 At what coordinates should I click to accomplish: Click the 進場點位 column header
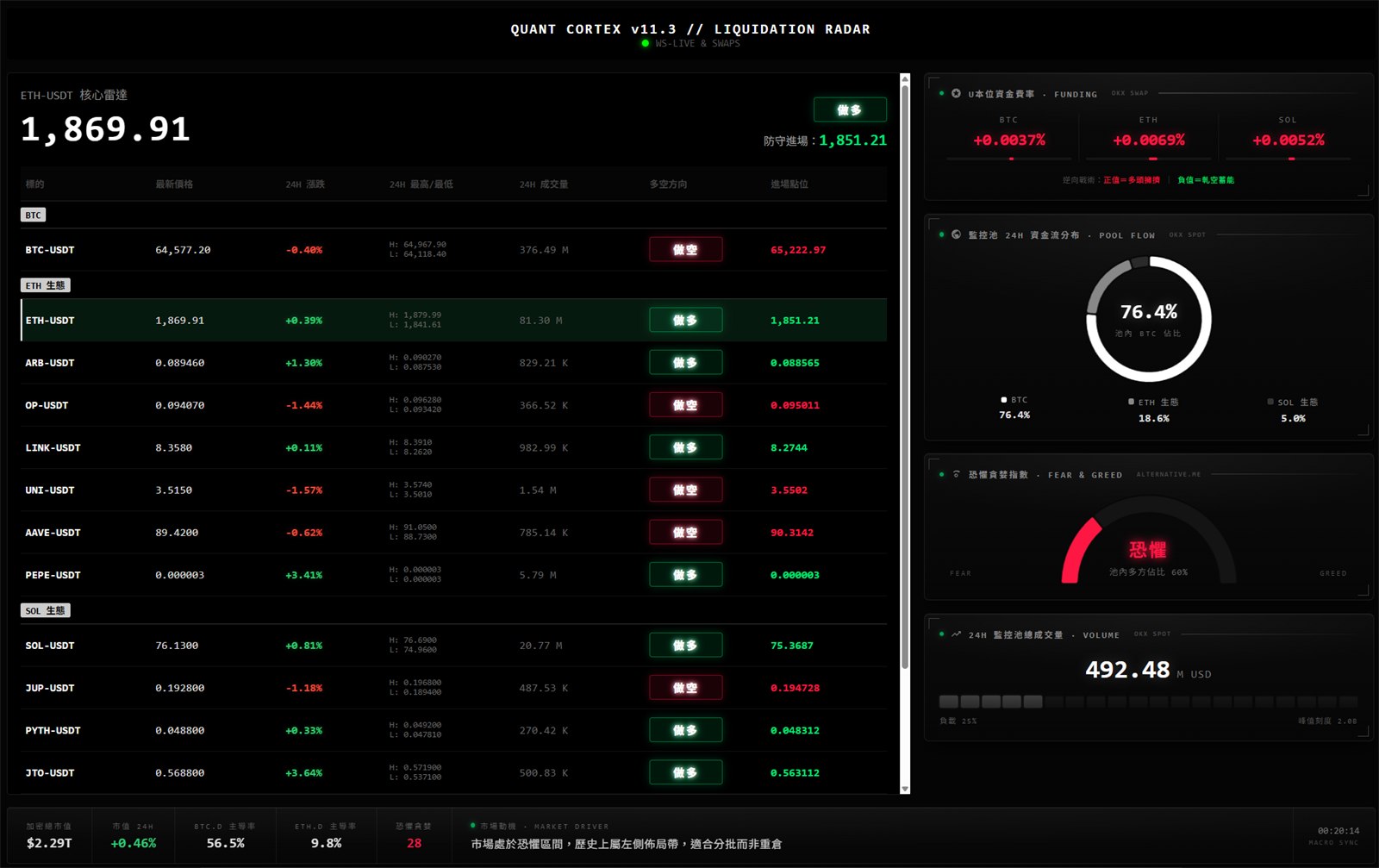(x=789, y=184)
